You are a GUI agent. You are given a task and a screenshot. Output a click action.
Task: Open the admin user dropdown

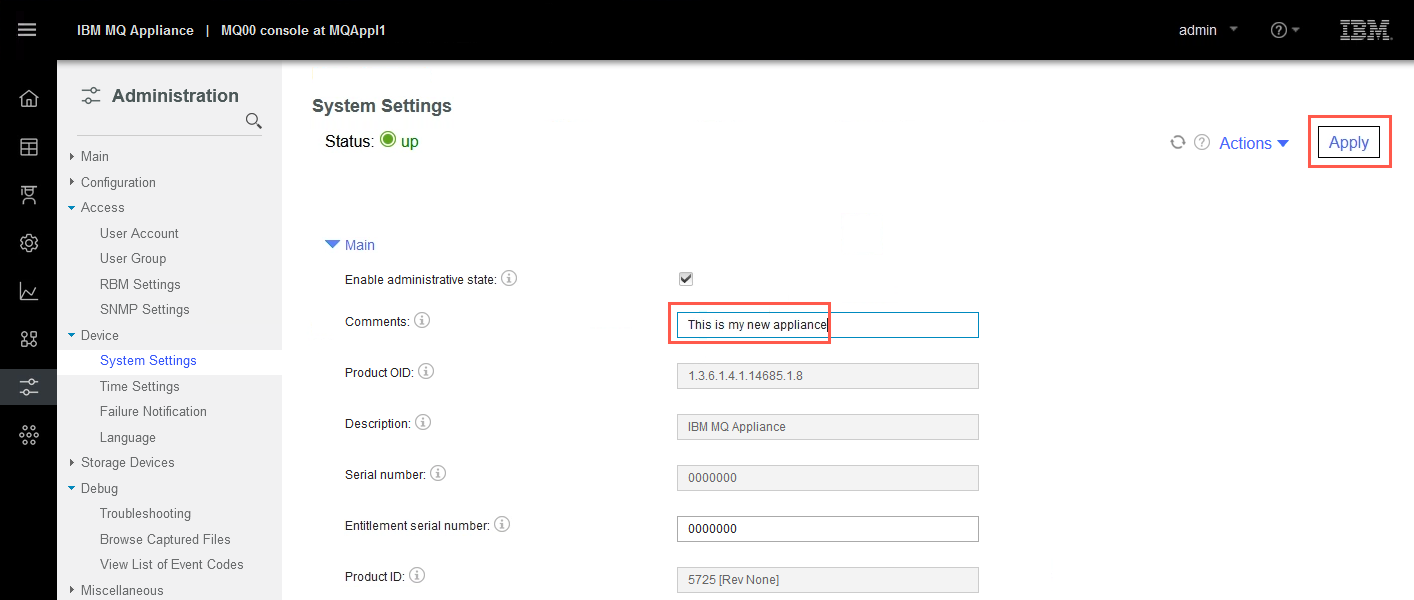click(1208, 30)
